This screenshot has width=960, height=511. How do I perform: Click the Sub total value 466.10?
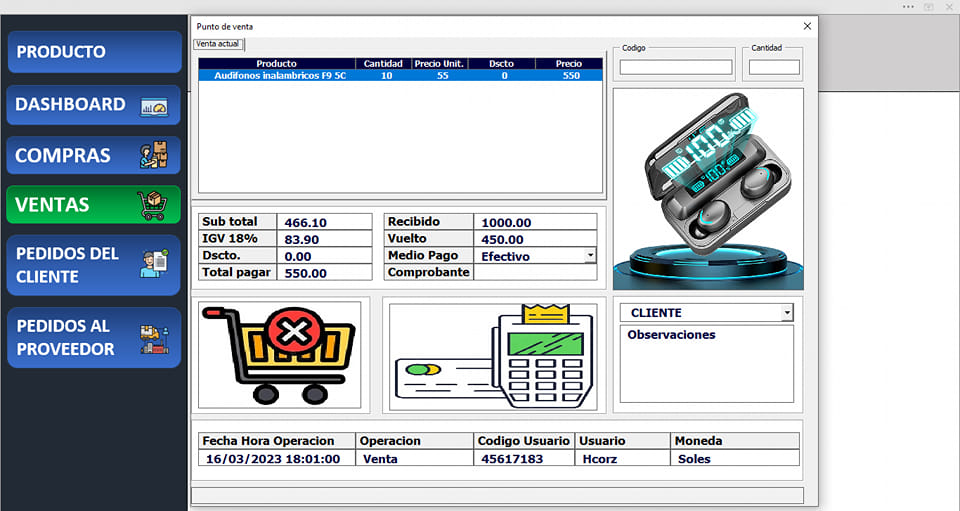[x=324, y=222]
